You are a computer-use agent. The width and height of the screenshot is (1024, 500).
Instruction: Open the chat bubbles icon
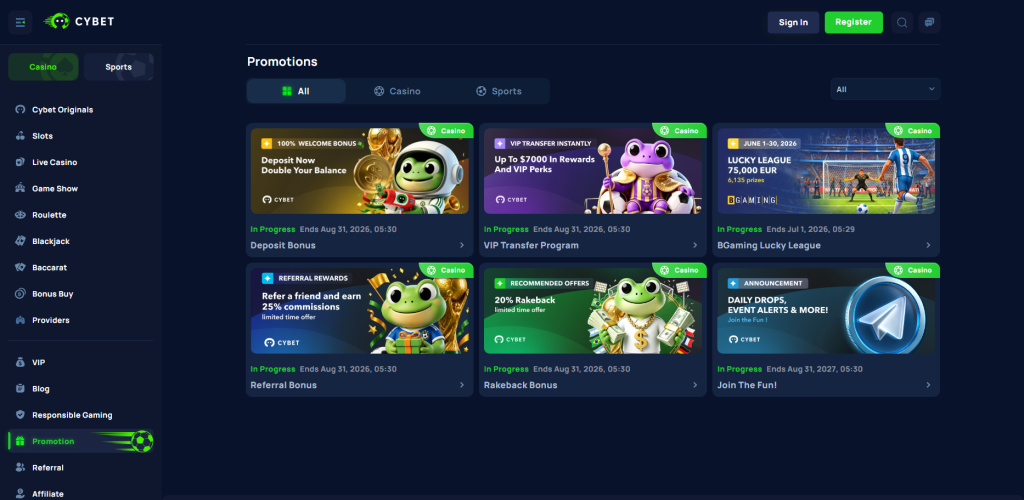pyautogui.click(x=929, y=22)
